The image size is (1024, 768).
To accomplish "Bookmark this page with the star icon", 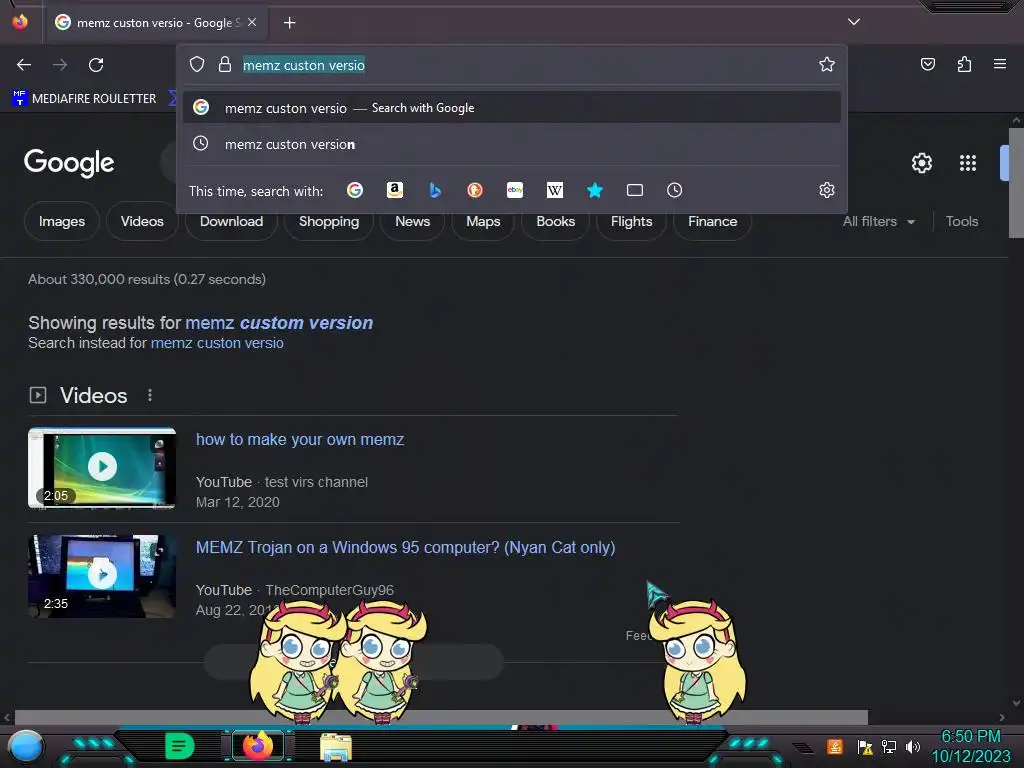I will pyautogui.click(x=827, y=64).
